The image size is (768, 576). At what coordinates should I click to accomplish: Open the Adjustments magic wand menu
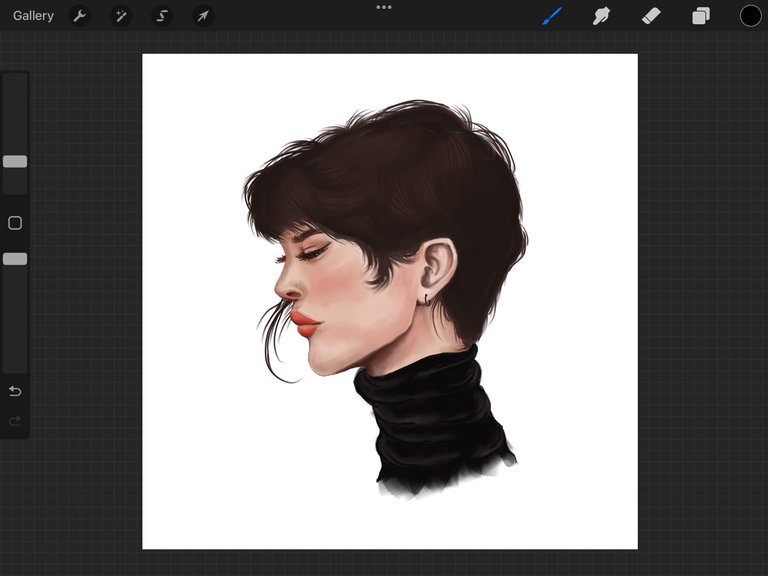tap(120, 16)
